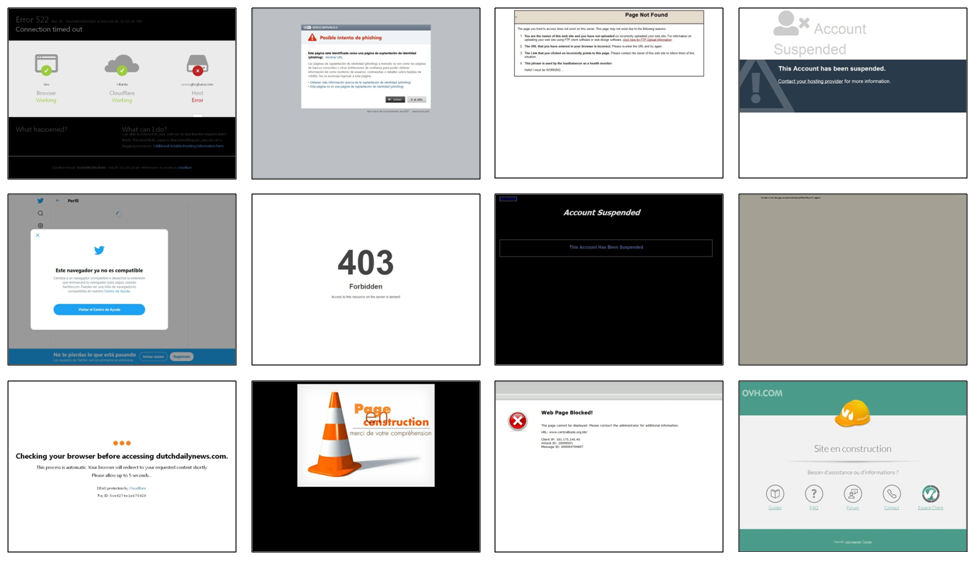The width and height of the screenshot is (976, 563).
Task: Click 'This Account Has Been Suspended' box
Action: tap(606, 248)
